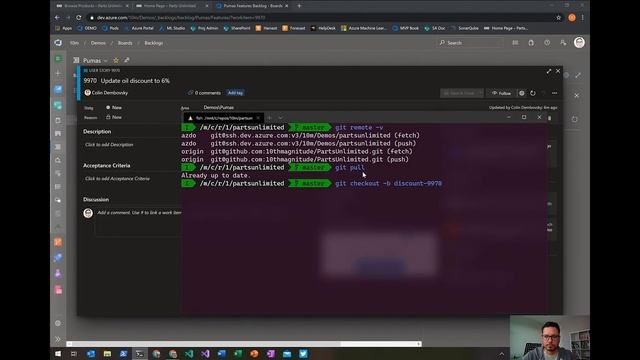The height and width of the screenshot is (360, 640).
Task: Click the work item title 'Update oil discount to 6%'
Action: (x=135, y=81)
